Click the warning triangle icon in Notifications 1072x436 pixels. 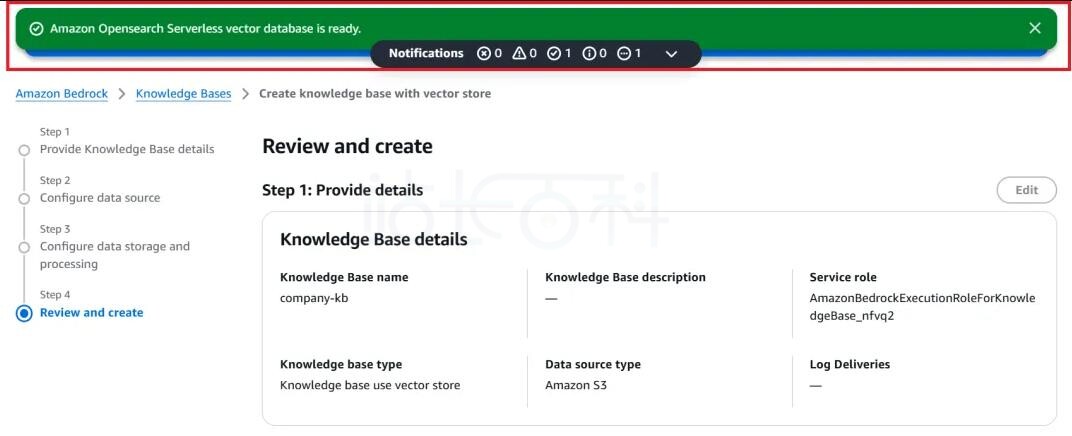tap(519, 53)
